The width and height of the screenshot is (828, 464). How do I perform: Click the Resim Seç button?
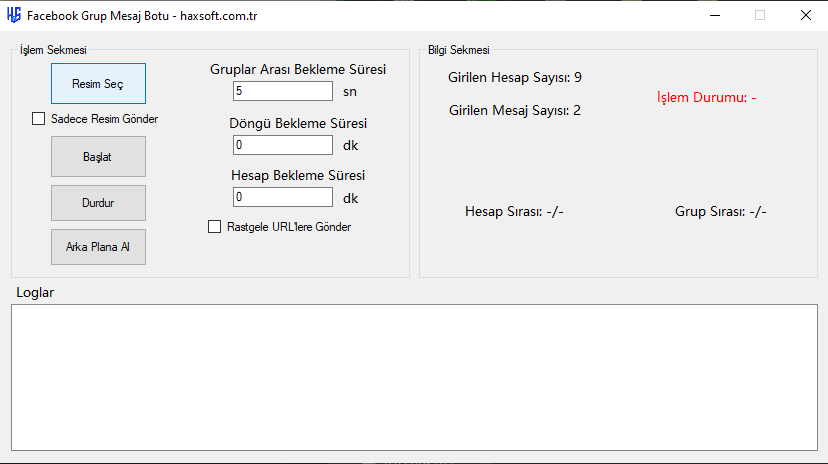[98, 84]
